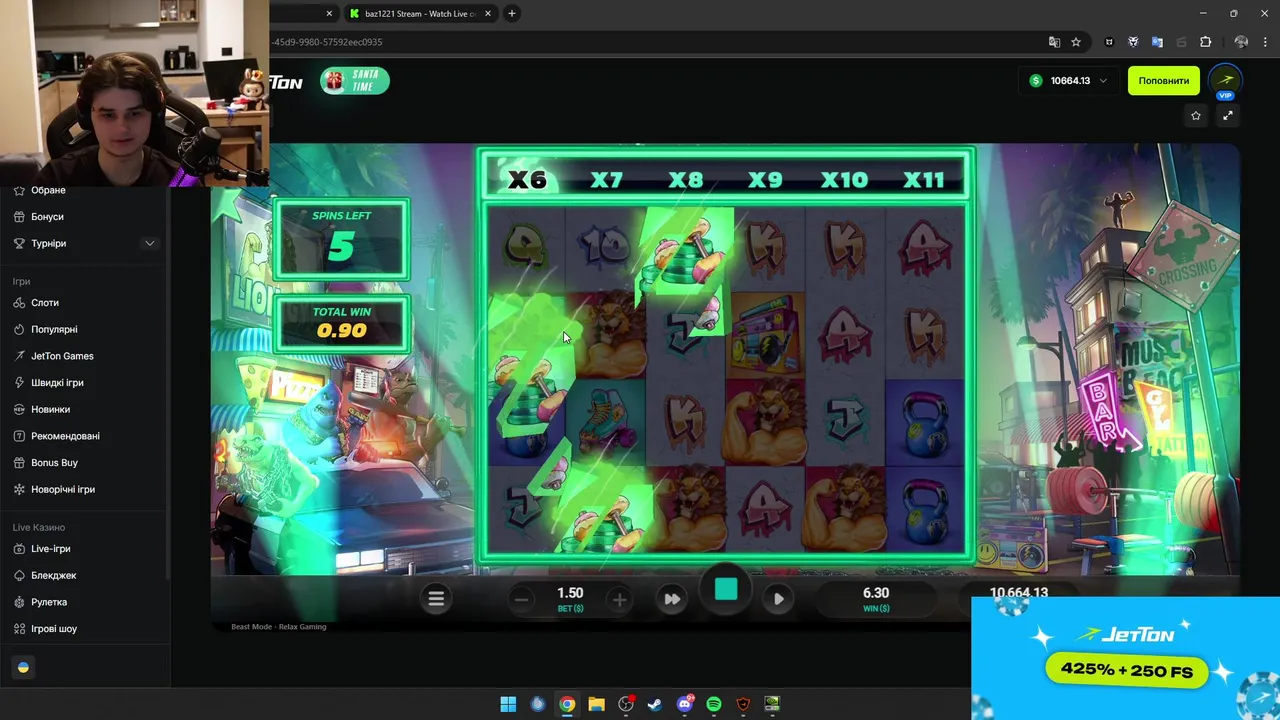Screen dimensions: 1280x720
Task: Click the Слоти sidebar icon
Action: point(20,302)
